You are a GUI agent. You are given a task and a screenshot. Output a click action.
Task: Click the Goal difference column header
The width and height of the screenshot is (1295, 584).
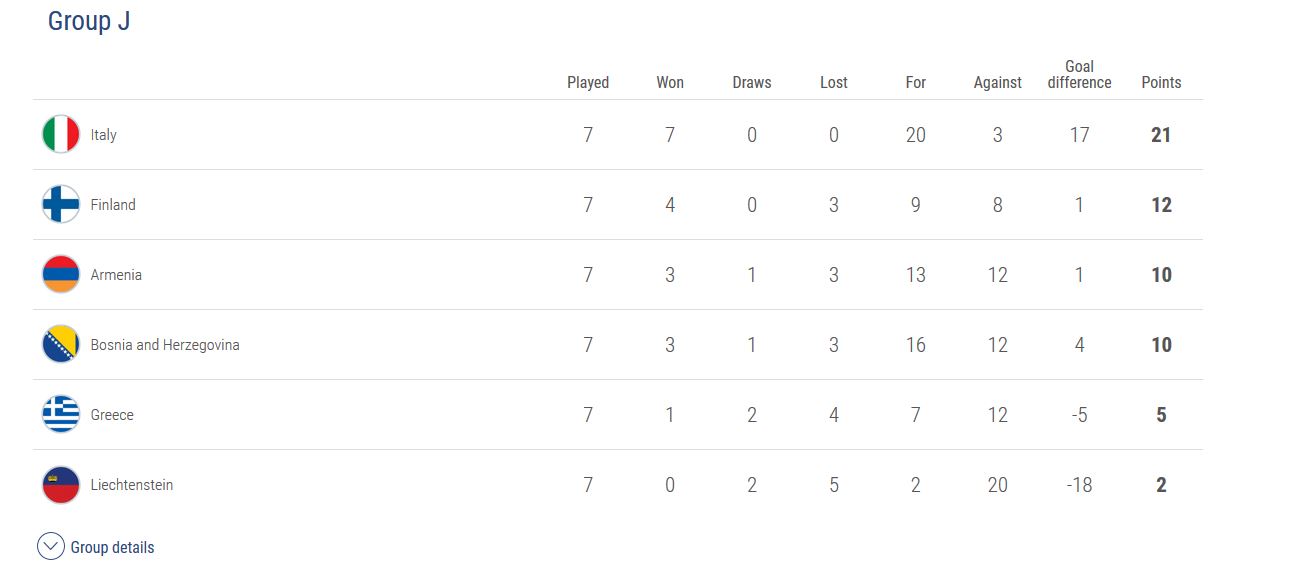(x=1079, y=75)
